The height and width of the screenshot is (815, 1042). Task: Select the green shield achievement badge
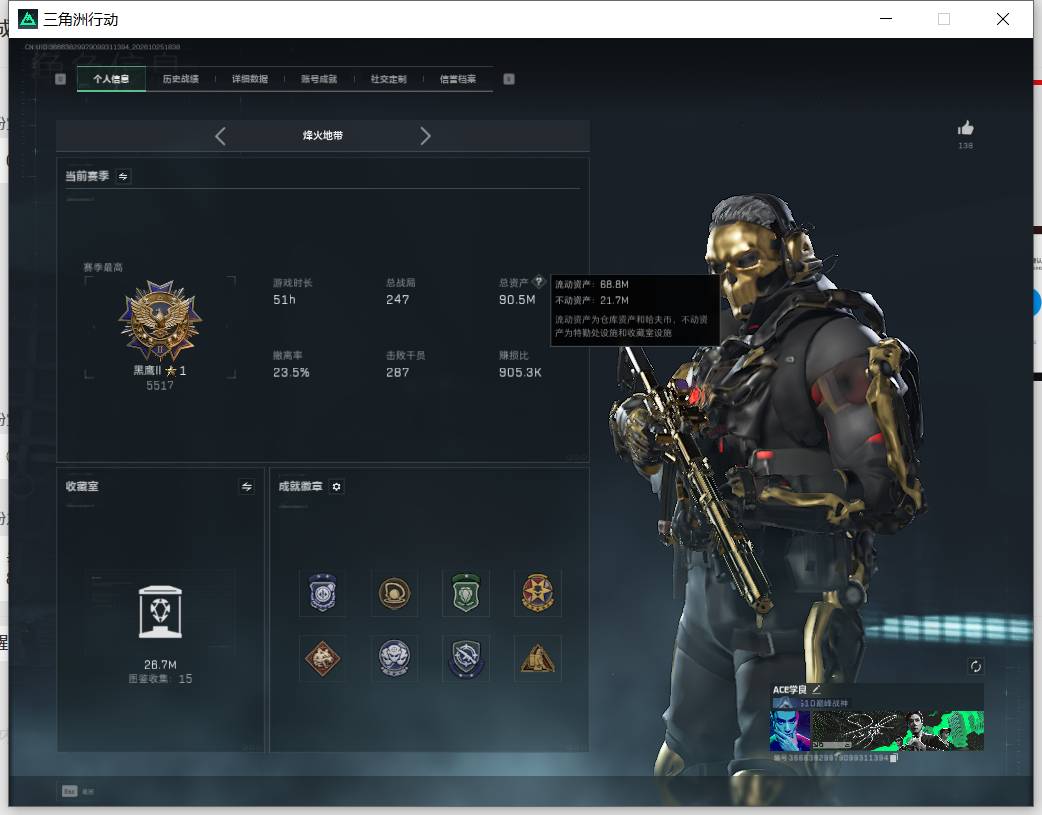click(466, 592)
